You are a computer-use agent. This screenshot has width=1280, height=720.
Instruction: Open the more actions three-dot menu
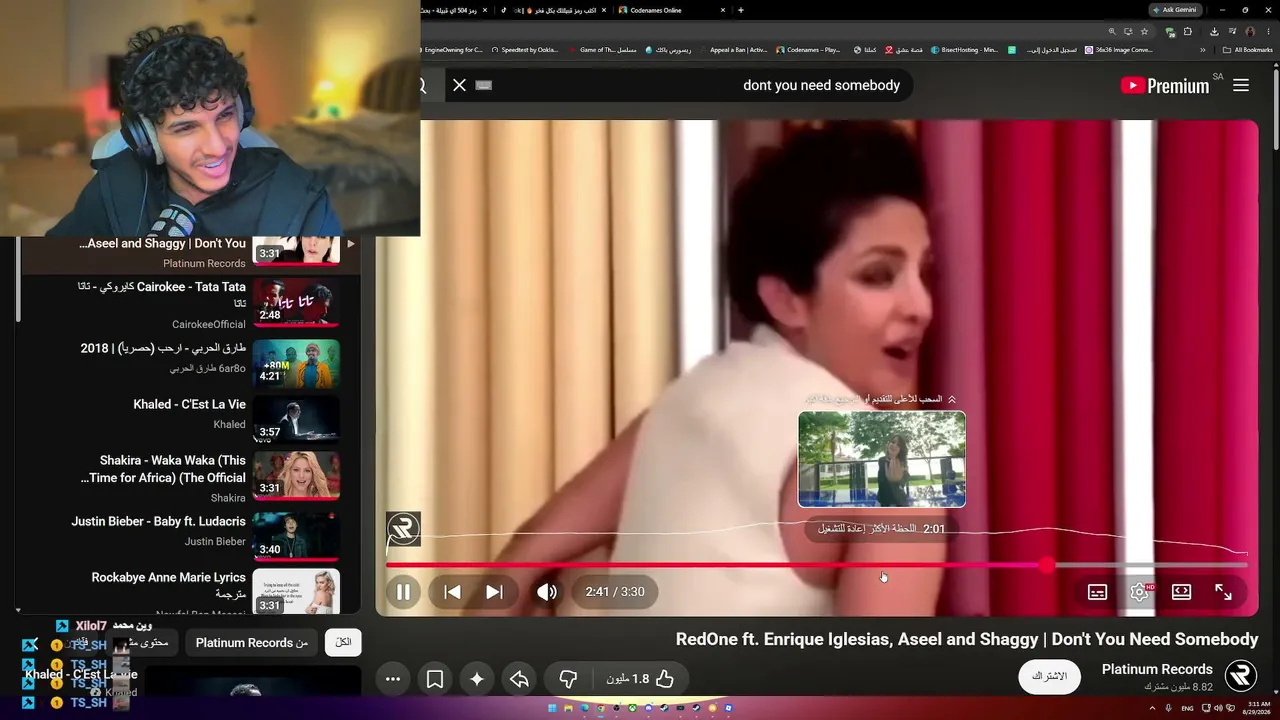pos(393,679)
